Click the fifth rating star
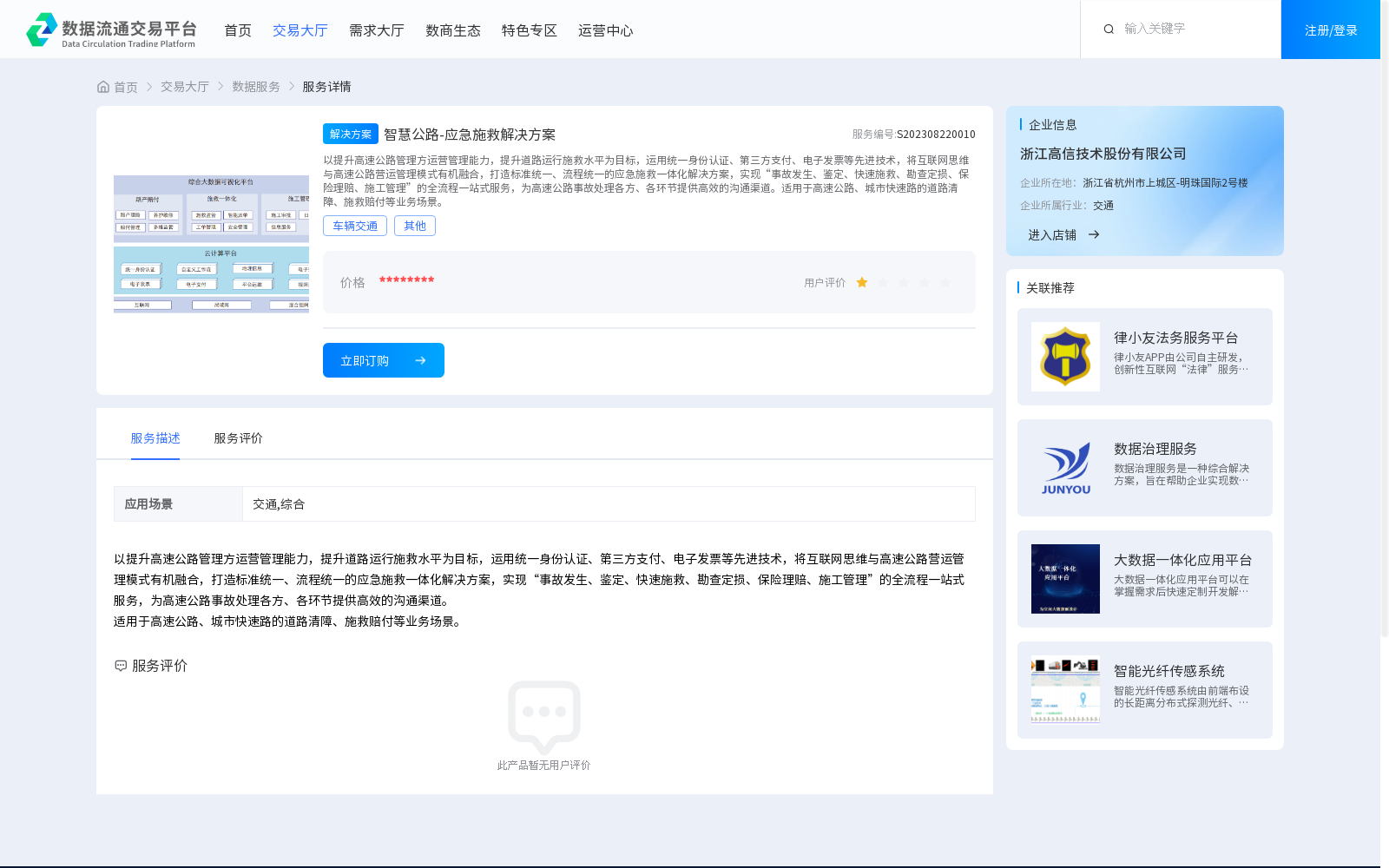 pos(945,282)
